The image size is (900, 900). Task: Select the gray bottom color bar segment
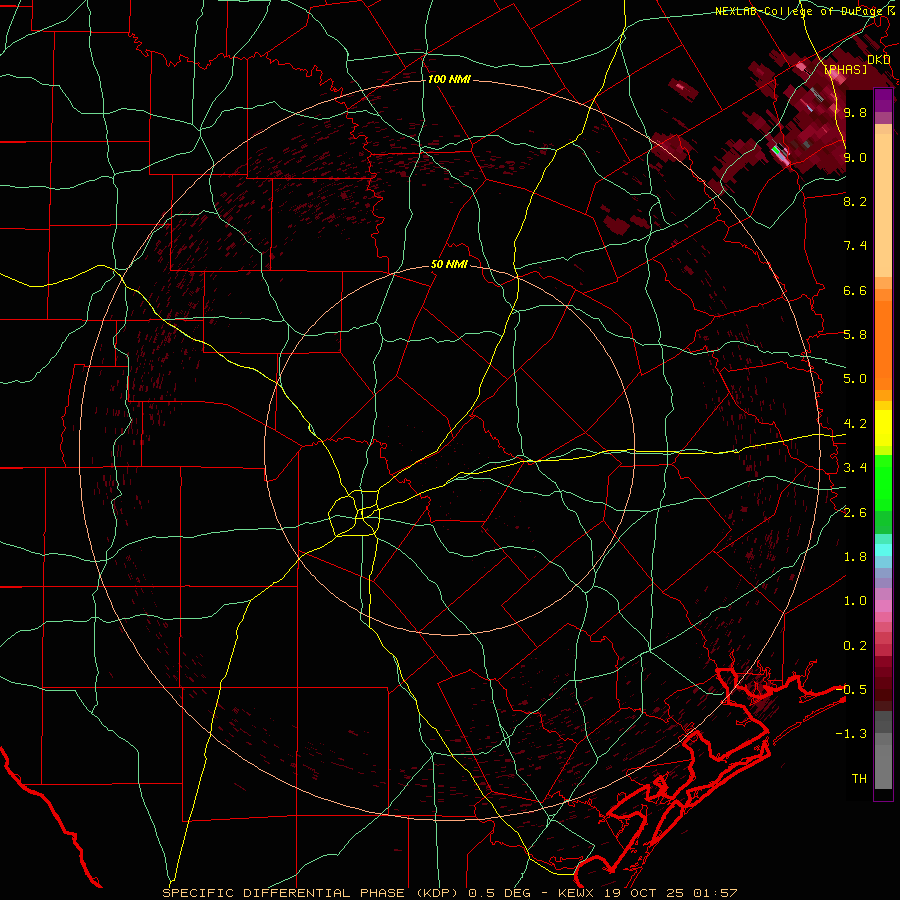click(883, 767)
